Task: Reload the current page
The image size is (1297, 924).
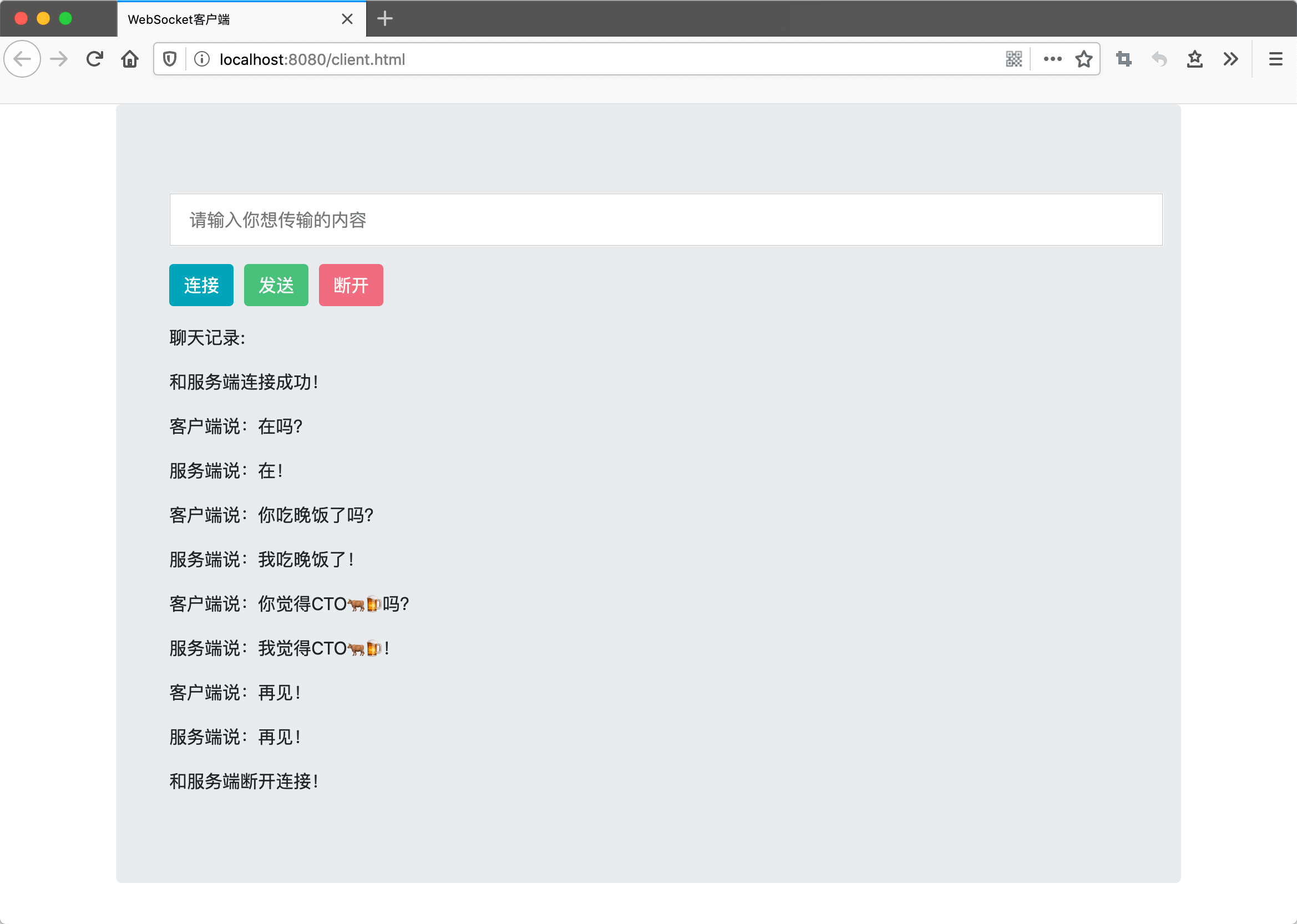Action: pos(94,59)
